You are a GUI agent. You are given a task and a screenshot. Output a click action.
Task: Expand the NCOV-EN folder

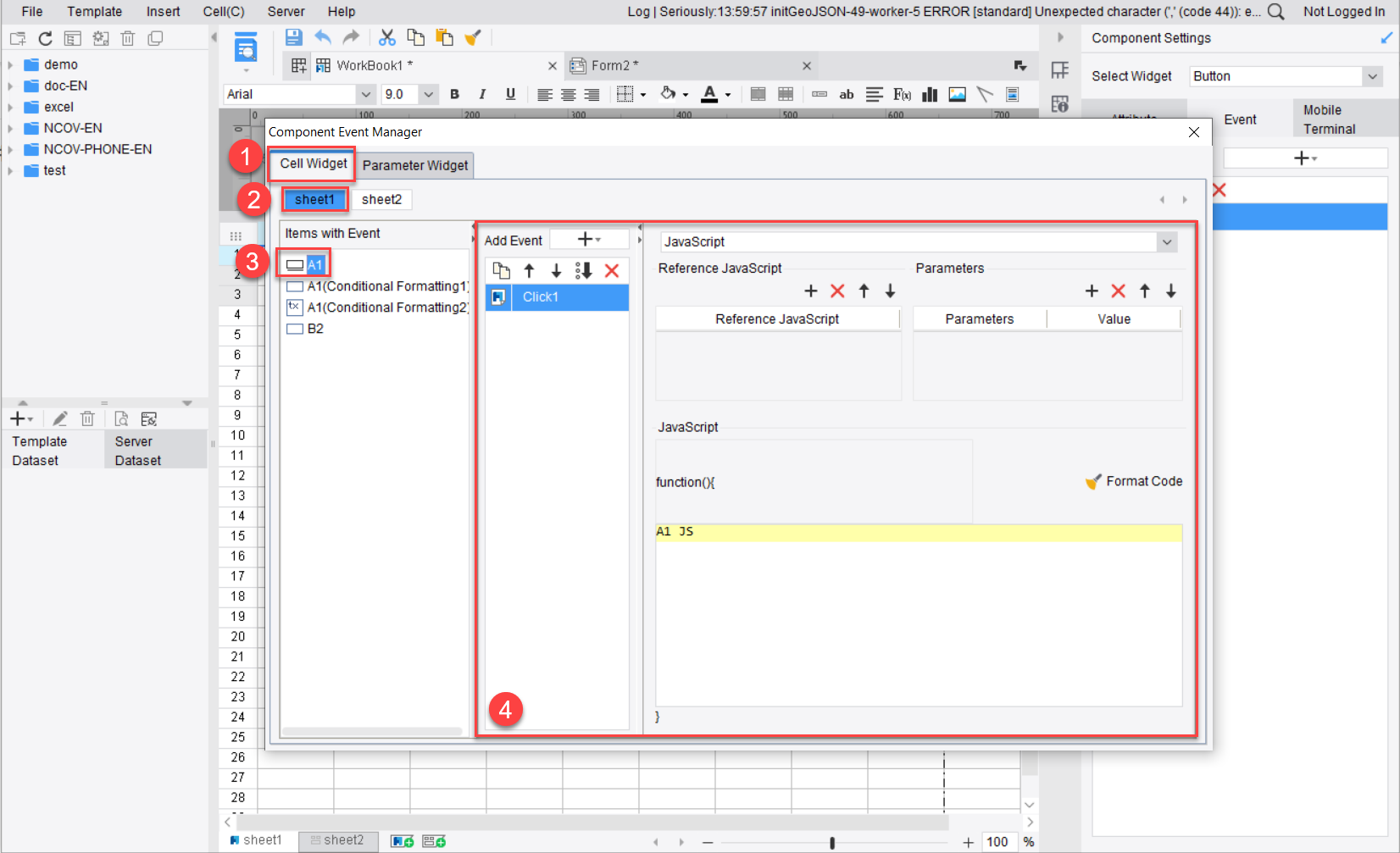(10, 128)
